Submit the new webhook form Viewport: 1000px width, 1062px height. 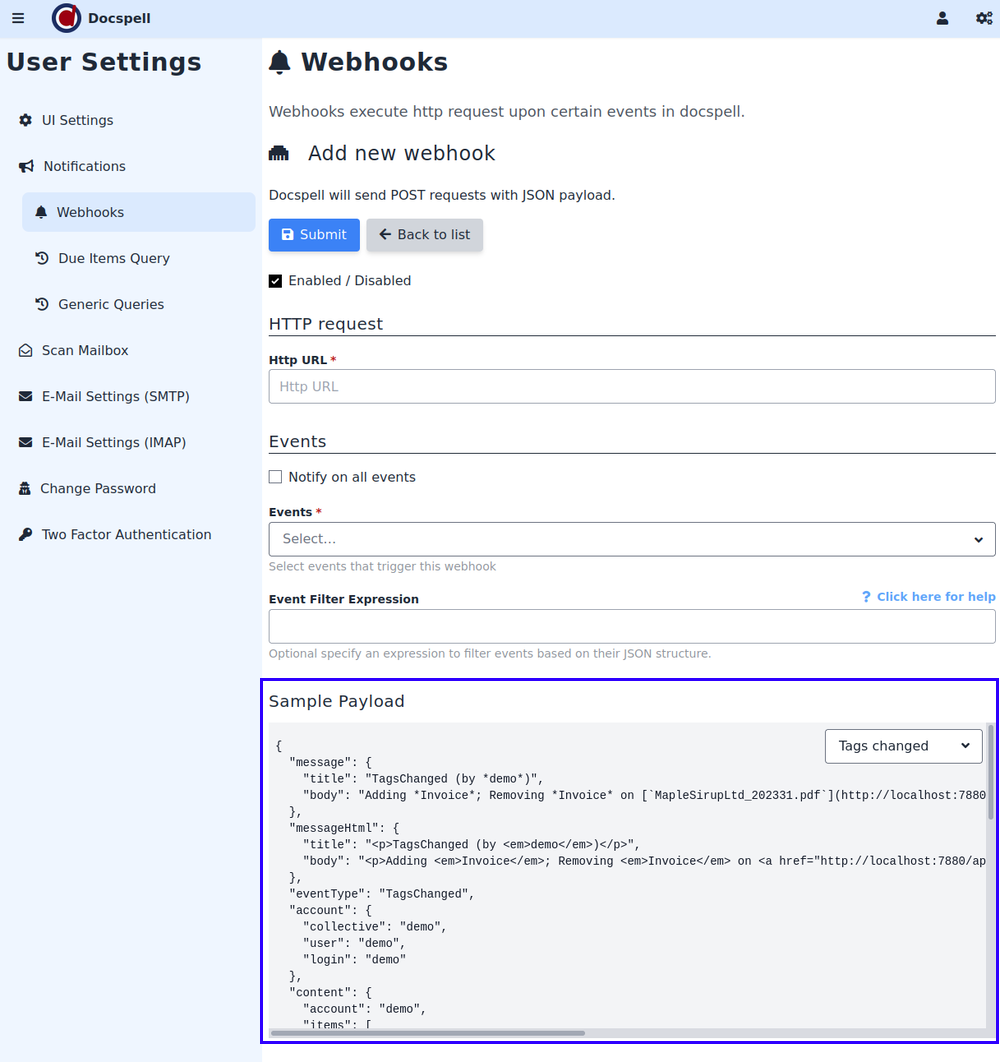click(x=314, y=235)
